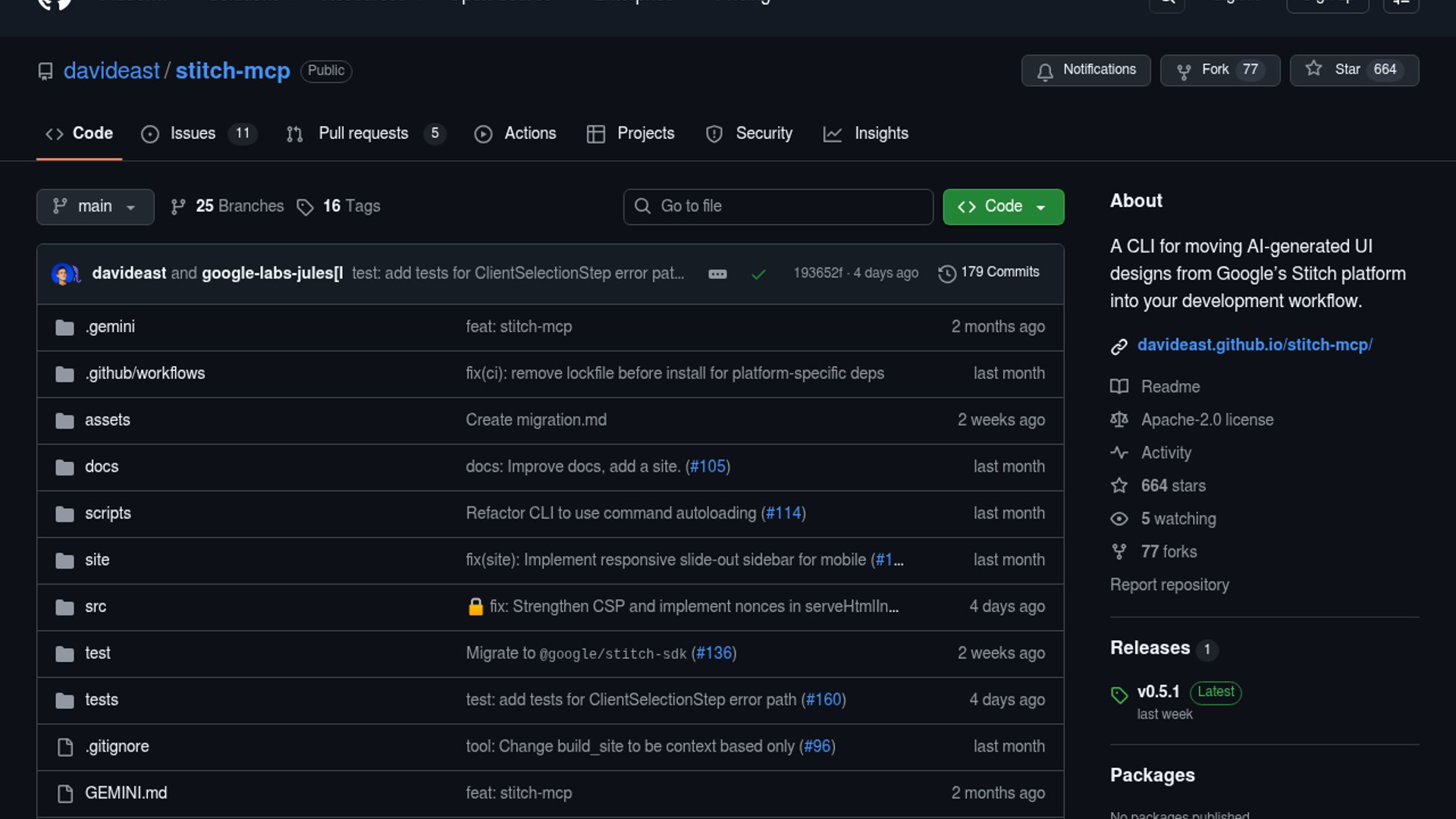This screenshot has height=819, width=1456.
Task: Switch to the Issues tab
Action: (193, 133)
